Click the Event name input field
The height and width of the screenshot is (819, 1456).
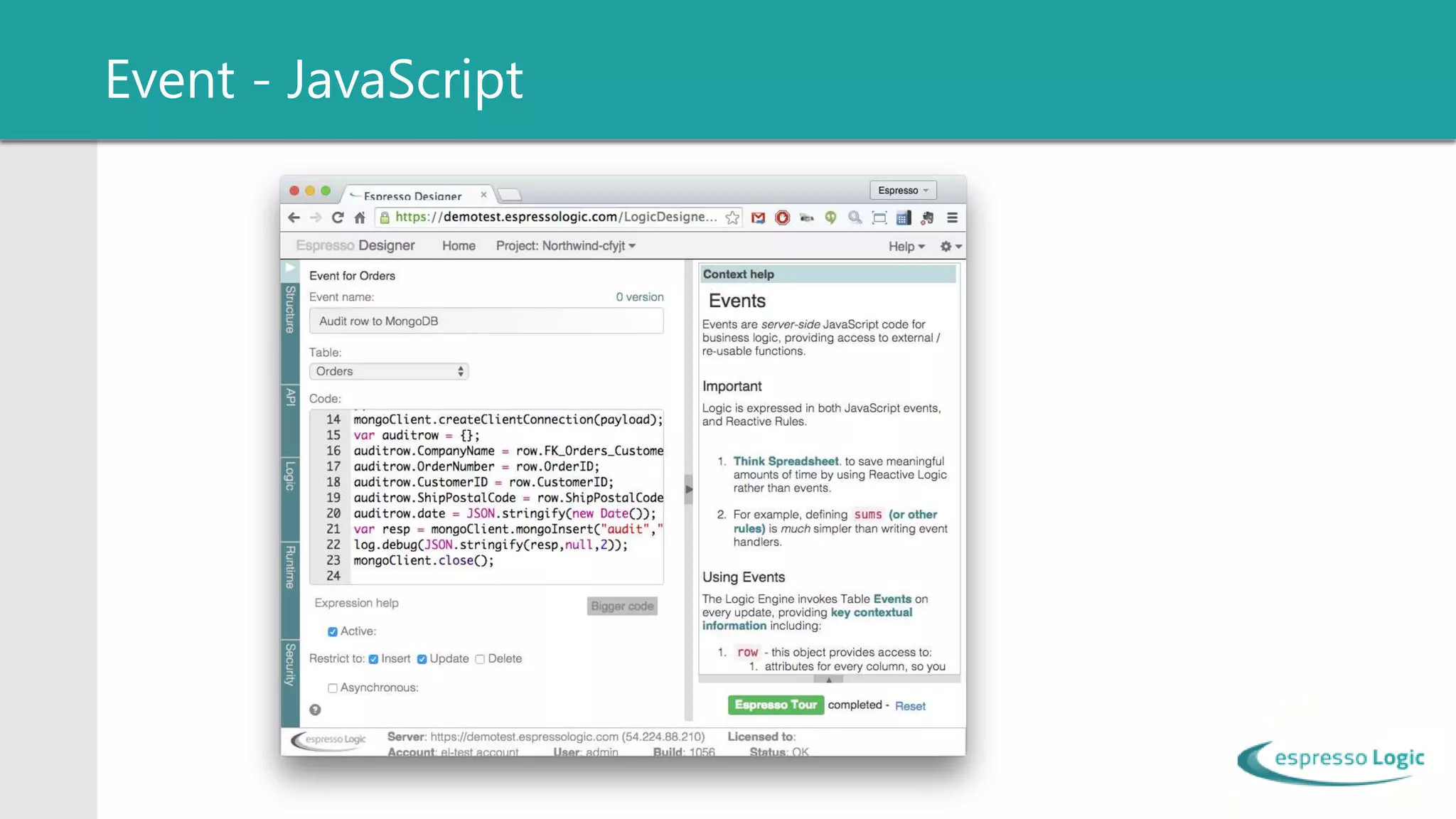[x=486, y=321]
